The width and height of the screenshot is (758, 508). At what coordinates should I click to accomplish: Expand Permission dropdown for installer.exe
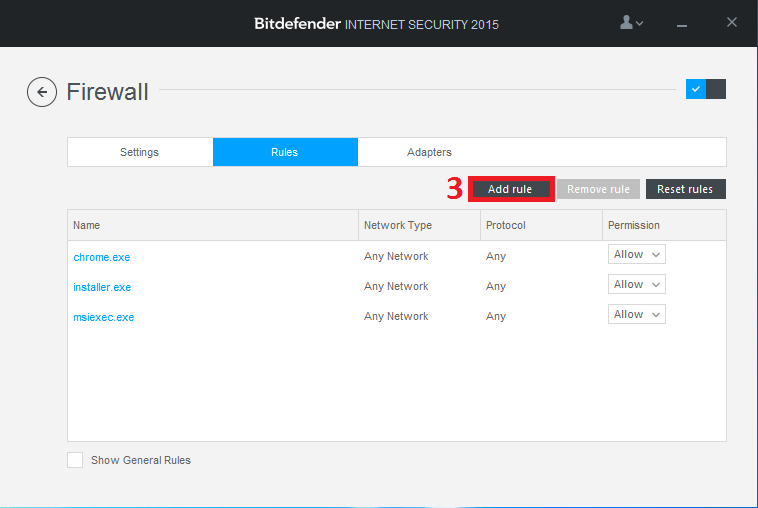point(637,284)
